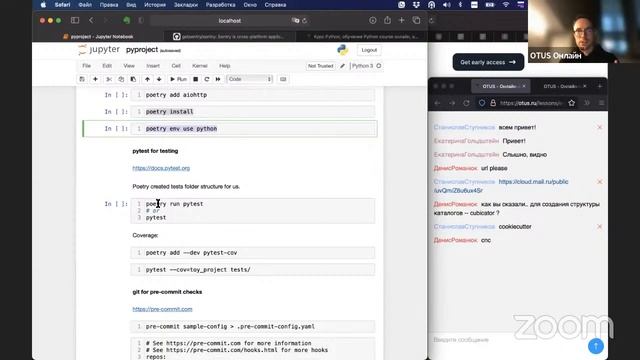
Task: Click the Get early access button
Action: [x=488, y=62]
